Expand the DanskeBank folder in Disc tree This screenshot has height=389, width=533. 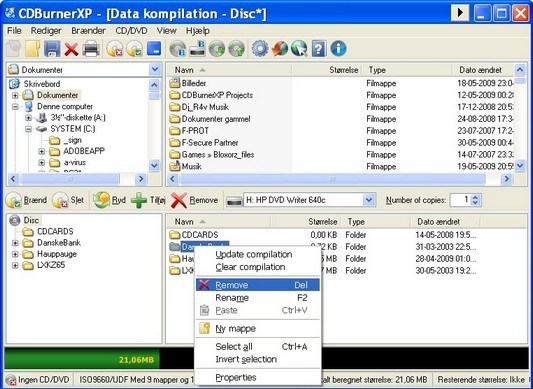point(15,243)
